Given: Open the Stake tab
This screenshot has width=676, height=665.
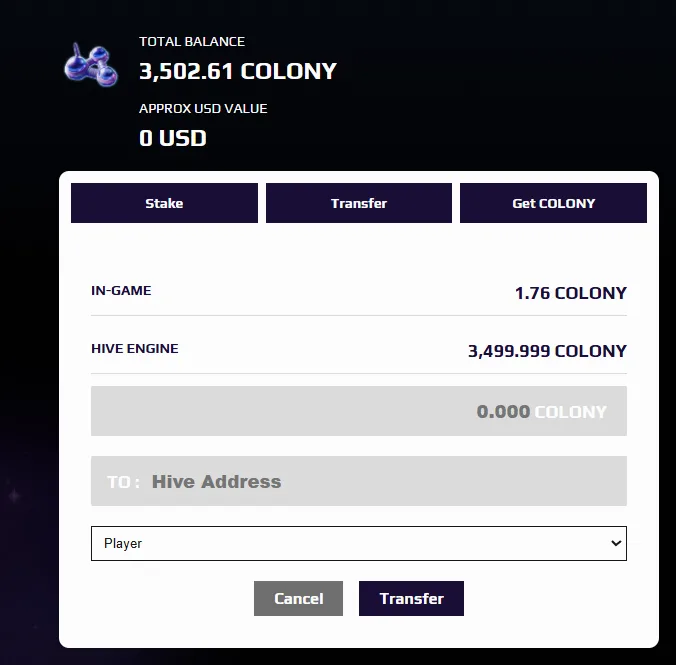Looking at the screenshot, I should click(x=164, y=203).
